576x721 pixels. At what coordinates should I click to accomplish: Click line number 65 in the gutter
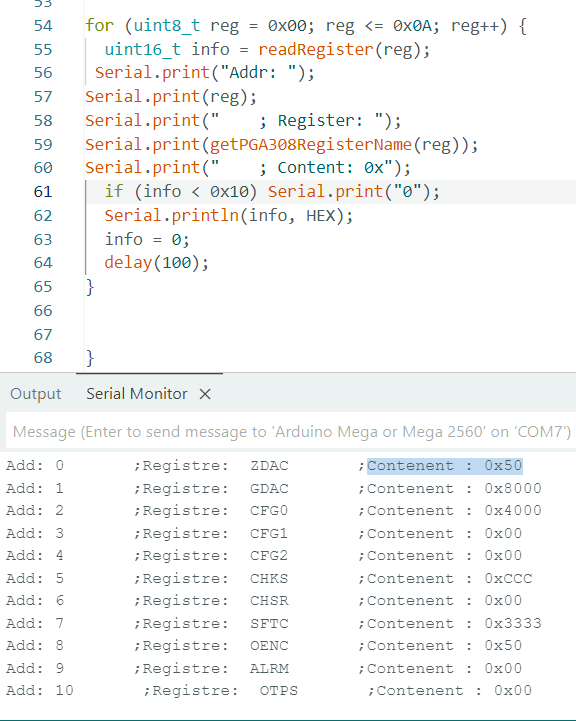point(43,287)
